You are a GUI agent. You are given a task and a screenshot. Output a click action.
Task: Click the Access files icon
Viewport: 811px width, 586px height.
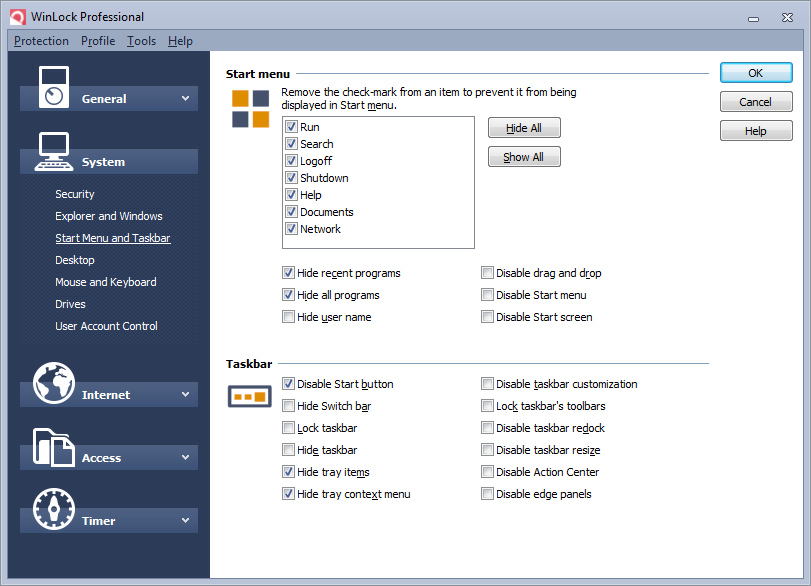pos(54,446)
